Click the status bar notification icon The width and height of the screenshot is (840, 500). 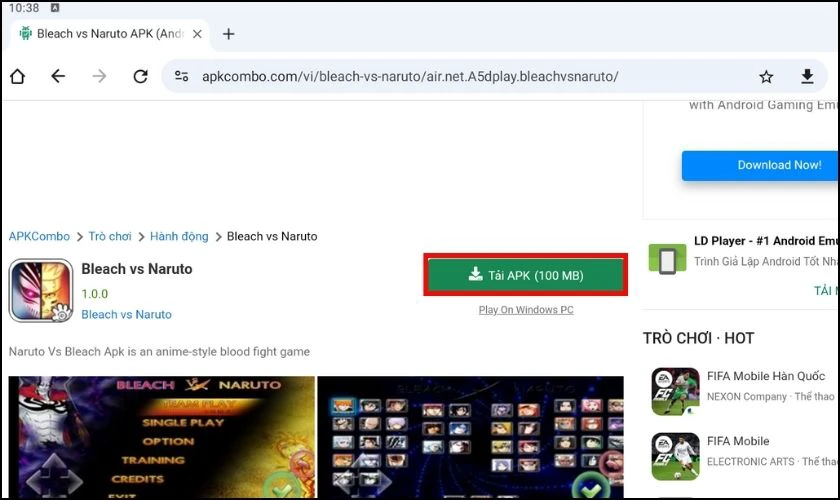click(55, 8)
